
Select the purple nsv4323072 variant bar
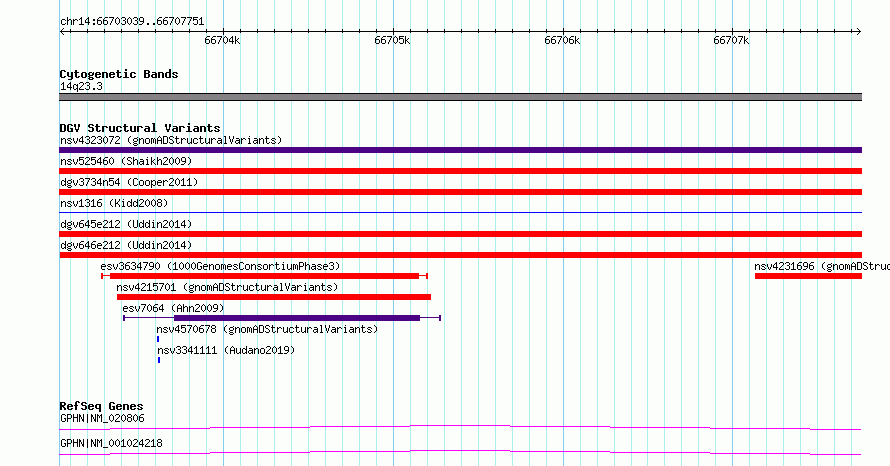[460, 150]
